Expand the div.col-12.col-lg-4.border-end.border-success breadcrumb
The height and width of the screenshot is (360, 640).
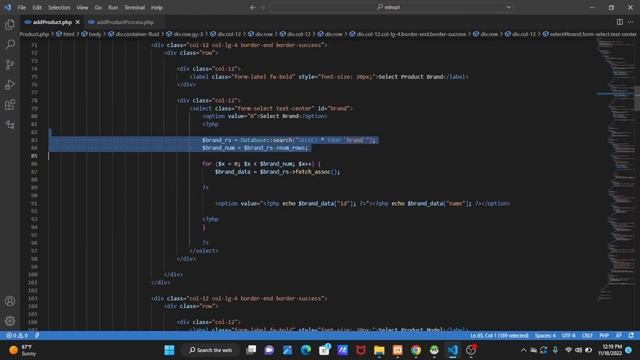point(411,34)
